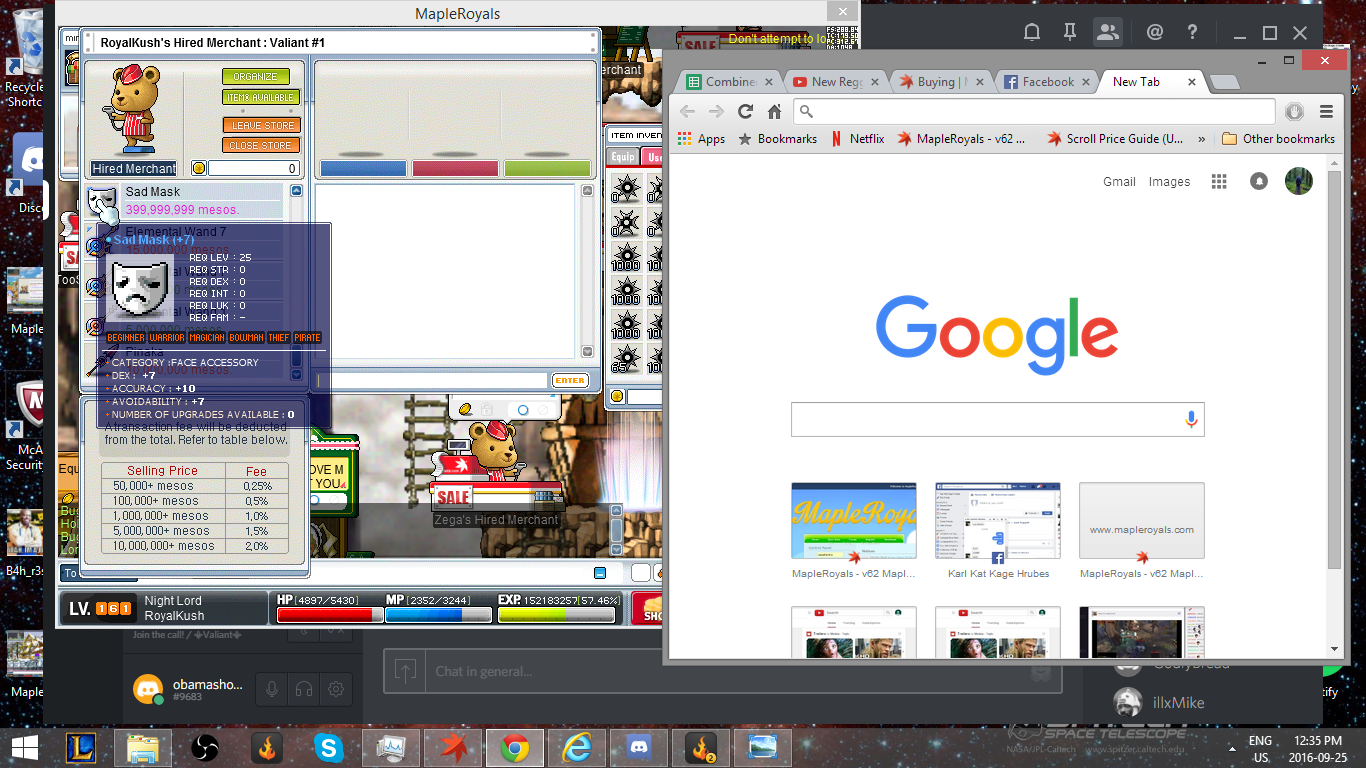Click the ITEMS AVAILABLE button
The width and height of the screenshot is (1366, 768).
[261, 97]
